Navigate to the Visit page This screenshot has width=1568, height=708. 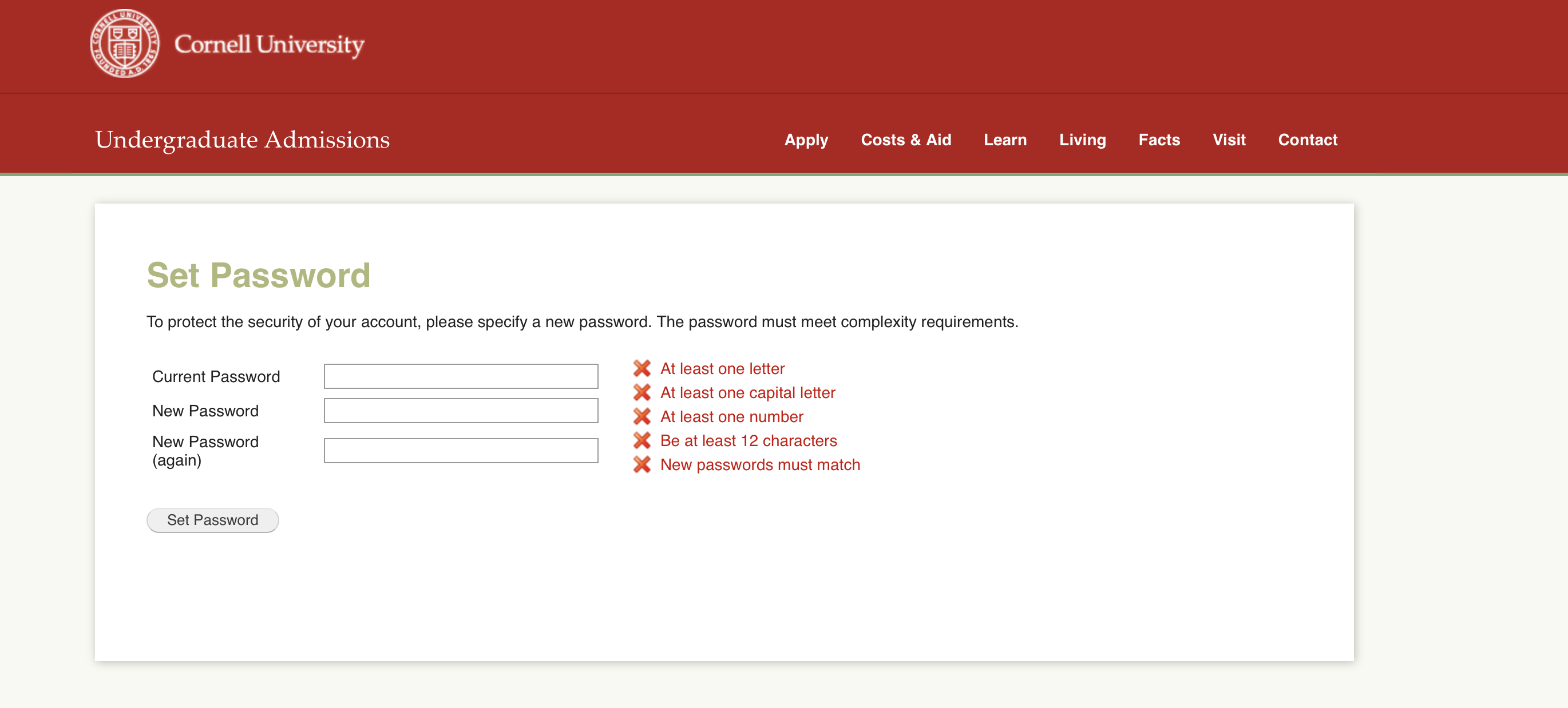point(1229,140)
